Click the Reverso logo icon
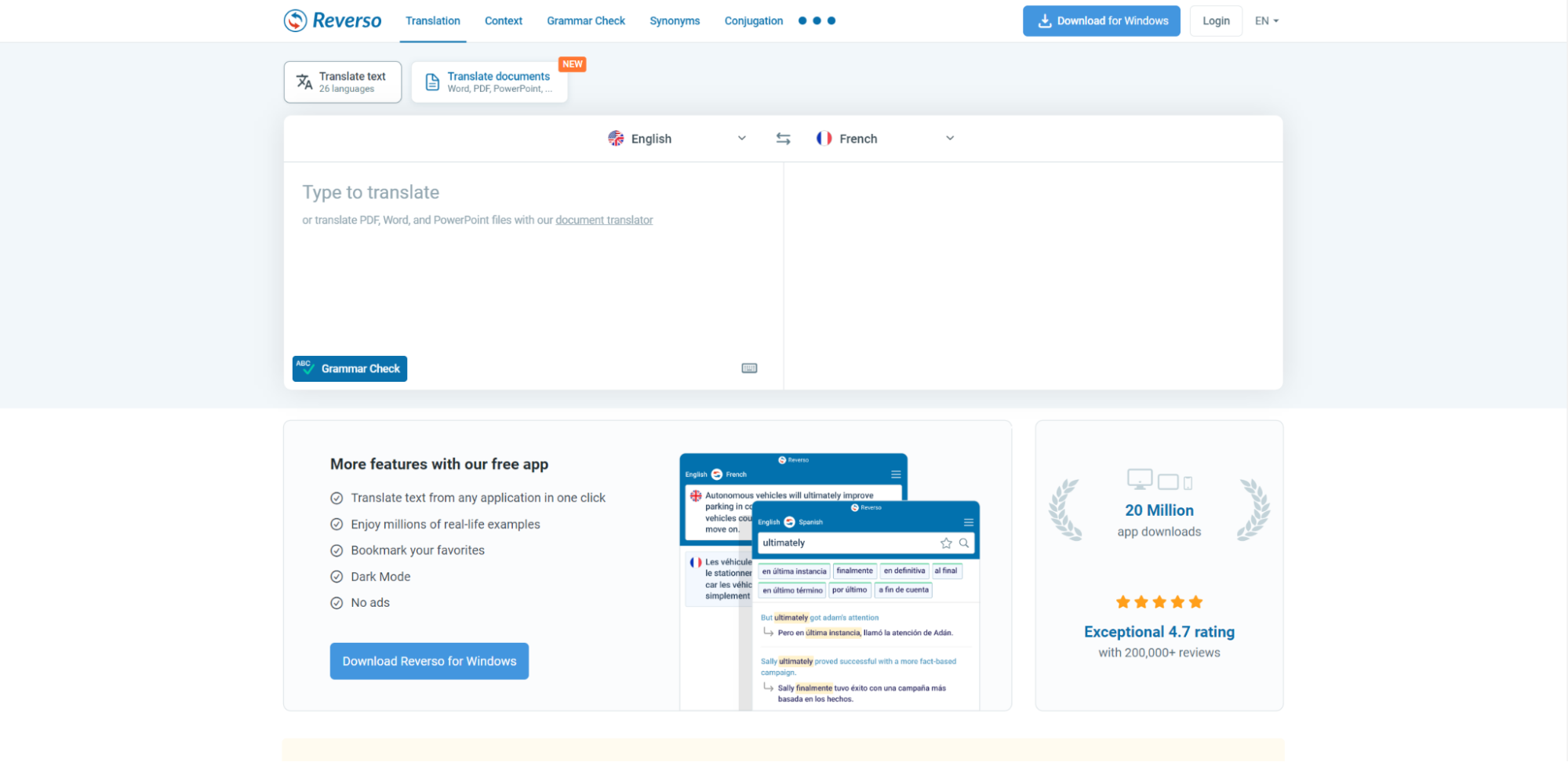1568x762 pixels. coord(296,20)
